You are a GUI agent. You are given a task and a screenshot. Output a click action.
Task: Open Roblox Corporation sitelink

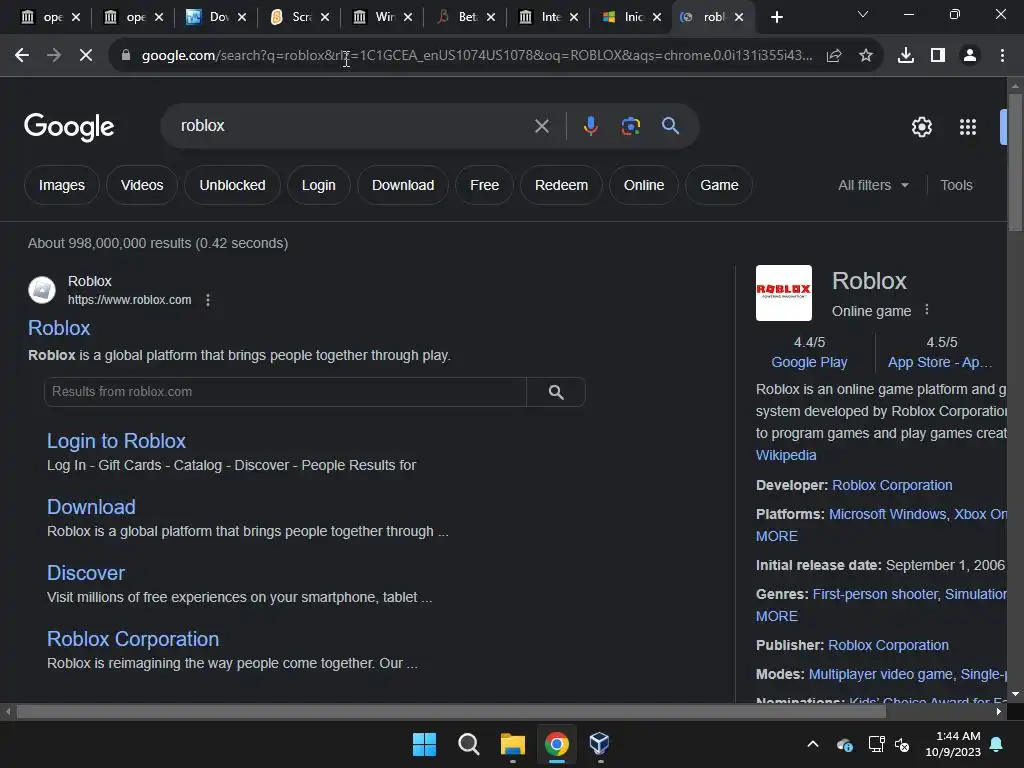pyautogui.click(x=133, y=639)
